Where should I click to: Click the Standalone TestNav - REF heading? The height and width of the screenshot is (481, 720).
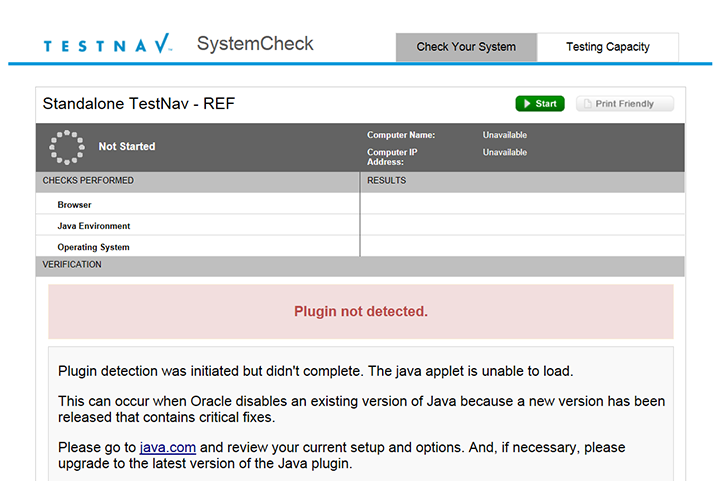(x=139, y=104)
